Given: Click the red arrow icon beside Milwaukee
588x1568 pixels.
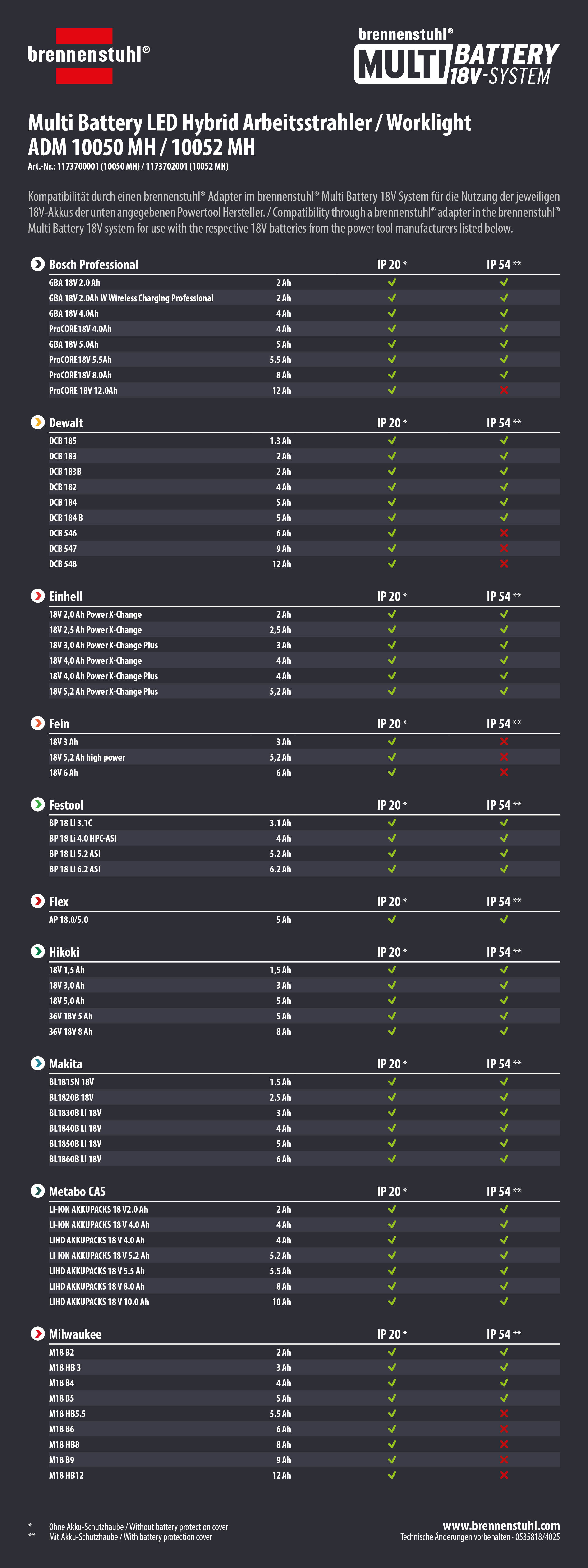Looking at the screenshot, I should [x=38, y=1334].
